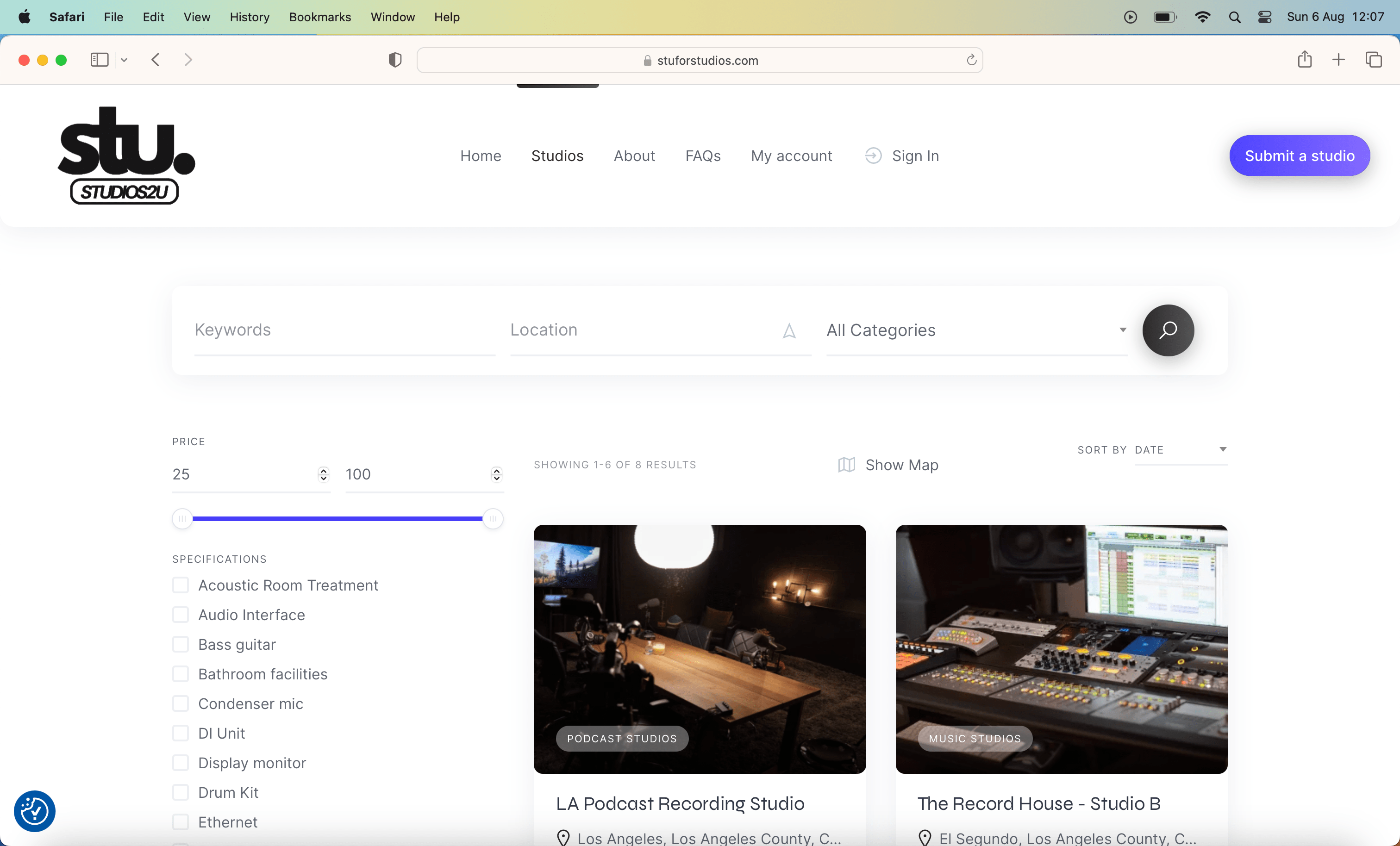The width and height of the screenshot is (1400, 846).
Task: Click the privacy shield icon
Action: coord(395,60)
